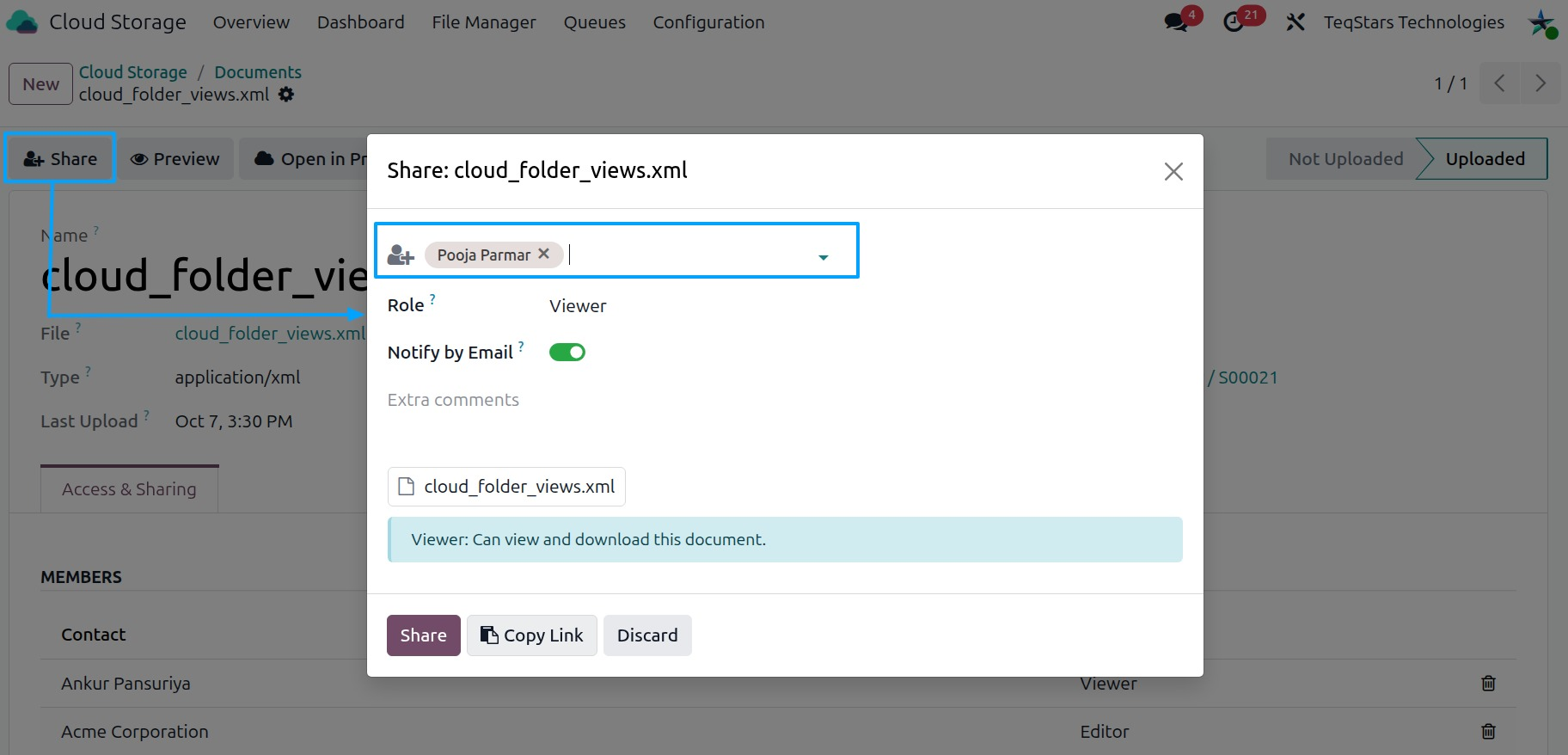This screenshot has height=755, width=1568.
Task: Open the discuss messages icon
Action: point(1176,22)
